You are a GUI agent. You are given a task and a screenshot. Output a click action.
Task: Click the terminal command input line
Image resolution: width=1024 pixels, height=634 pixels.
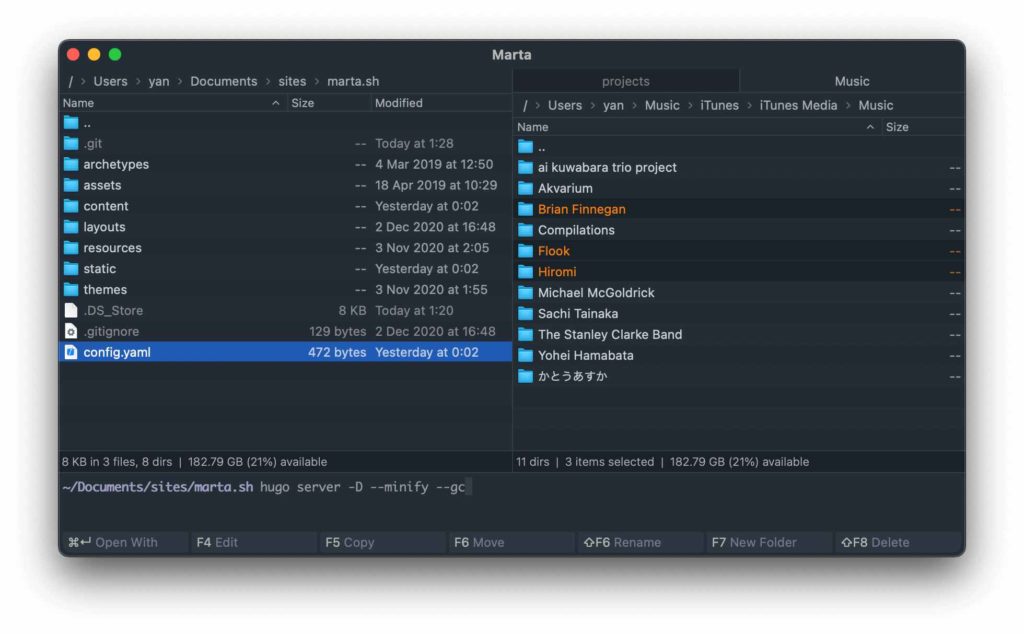[x=511, y=487]
